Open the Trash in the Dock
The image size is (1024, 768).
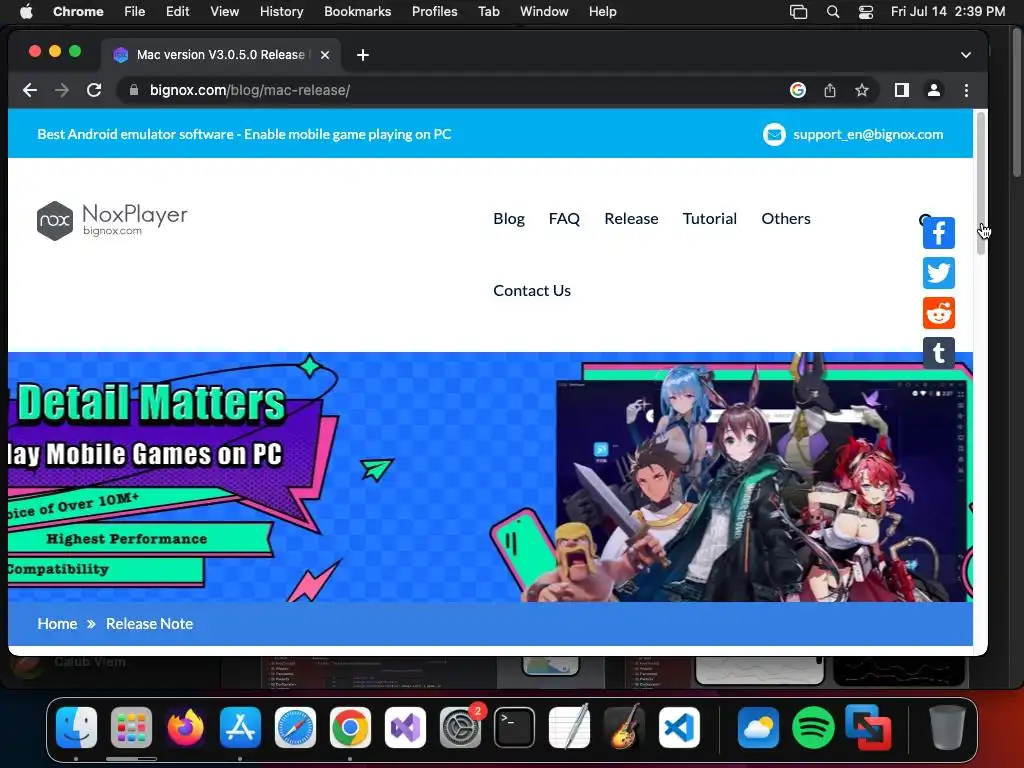[947, 728]
